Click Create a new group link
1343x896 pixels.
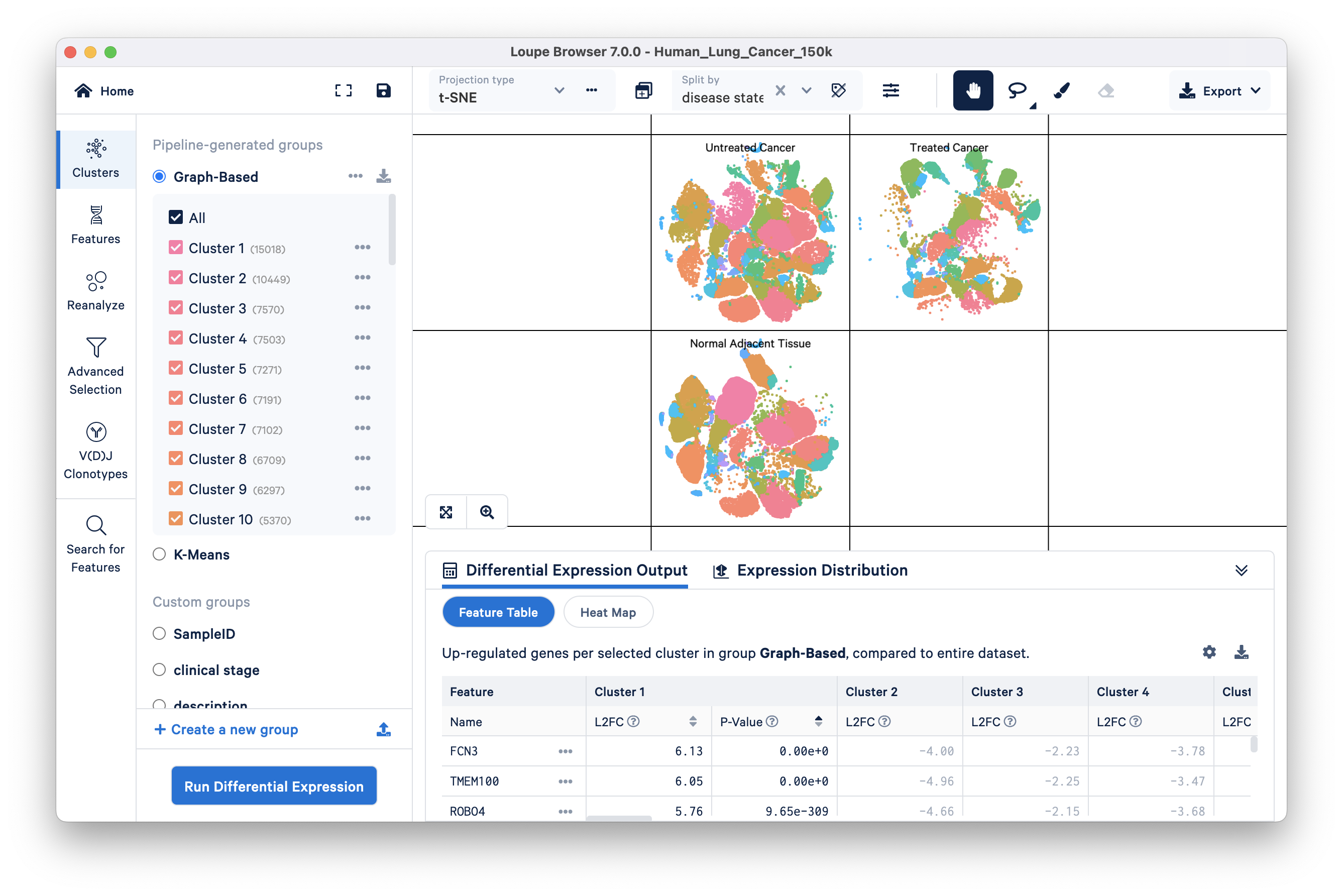tap(227, 729)
